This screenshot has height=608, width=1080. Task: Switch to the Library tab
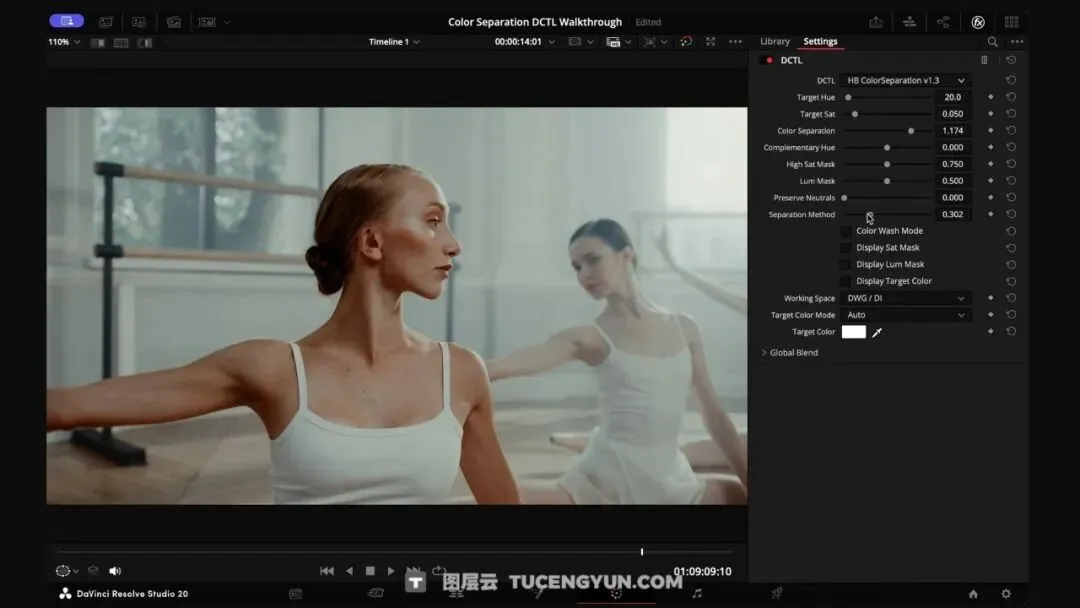(774, 42)
